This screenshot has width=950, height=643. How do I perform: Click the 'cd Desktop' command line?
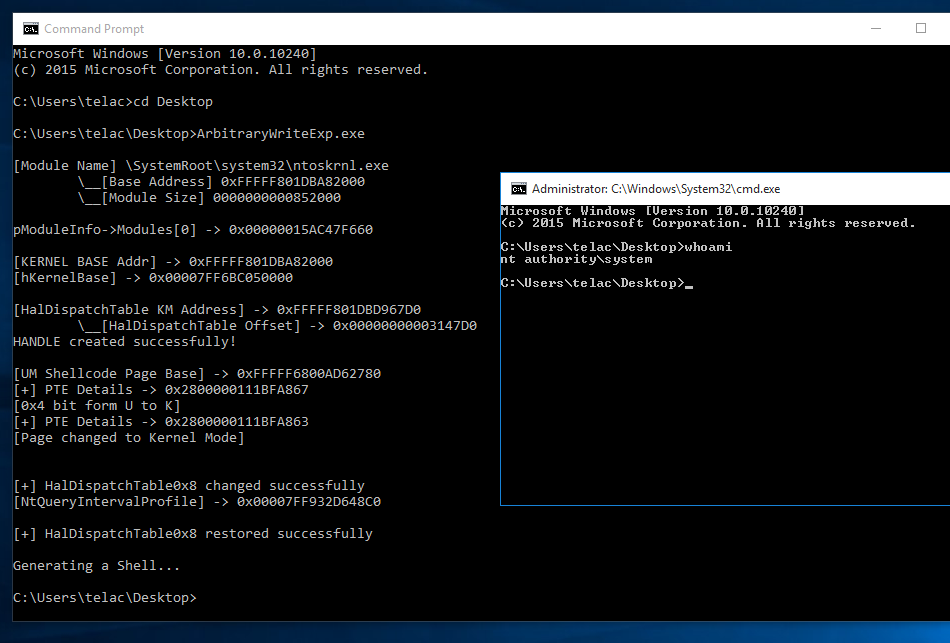tap(113, 102)
